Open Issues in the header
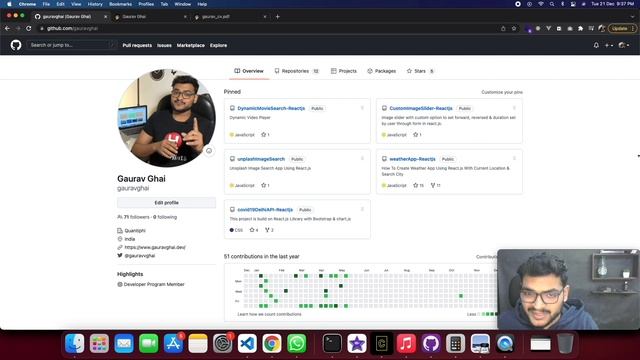 point(164,45)
